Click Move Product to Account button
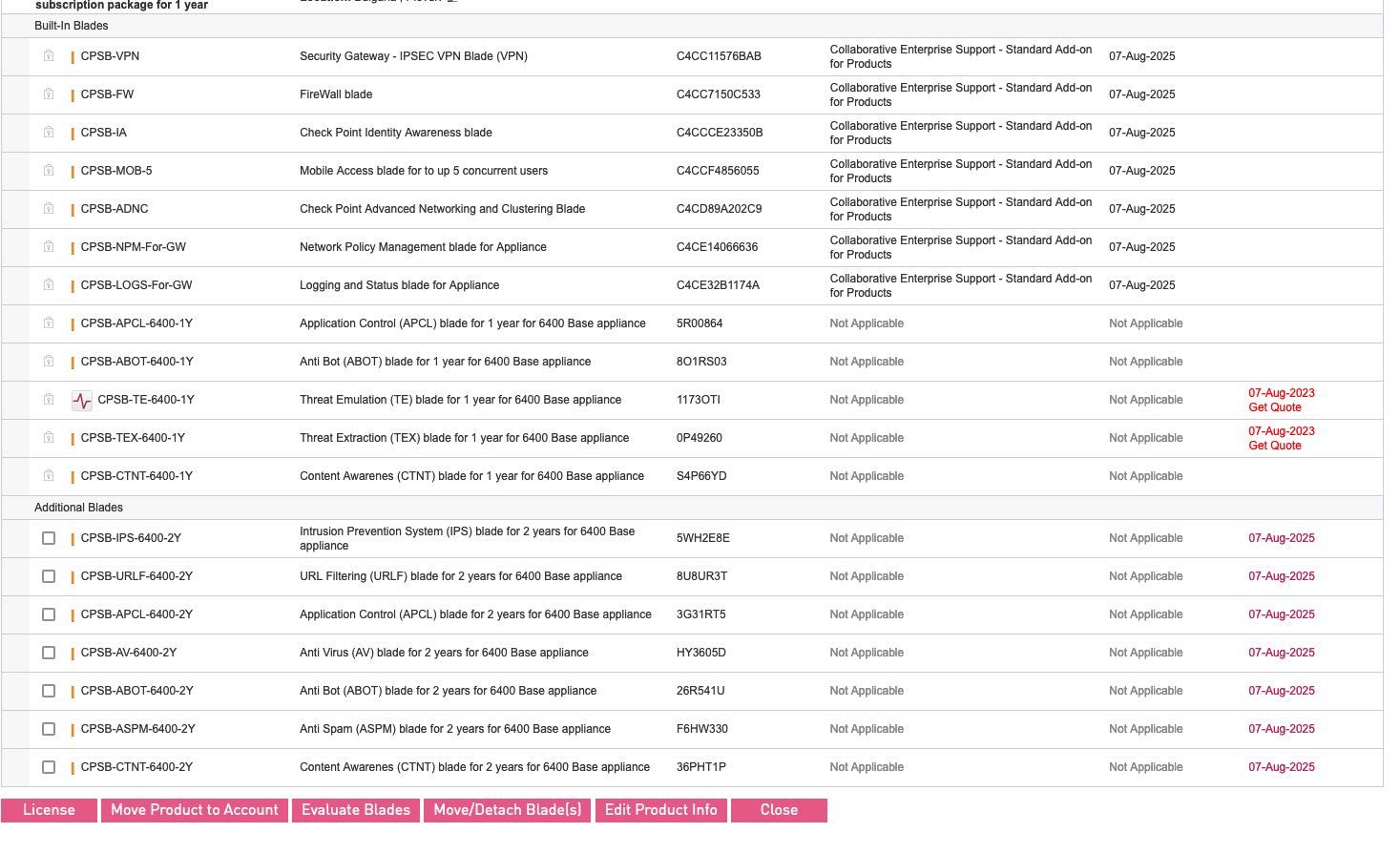The height and width of the screenshot is (853, 1400). tap(195, 810)
